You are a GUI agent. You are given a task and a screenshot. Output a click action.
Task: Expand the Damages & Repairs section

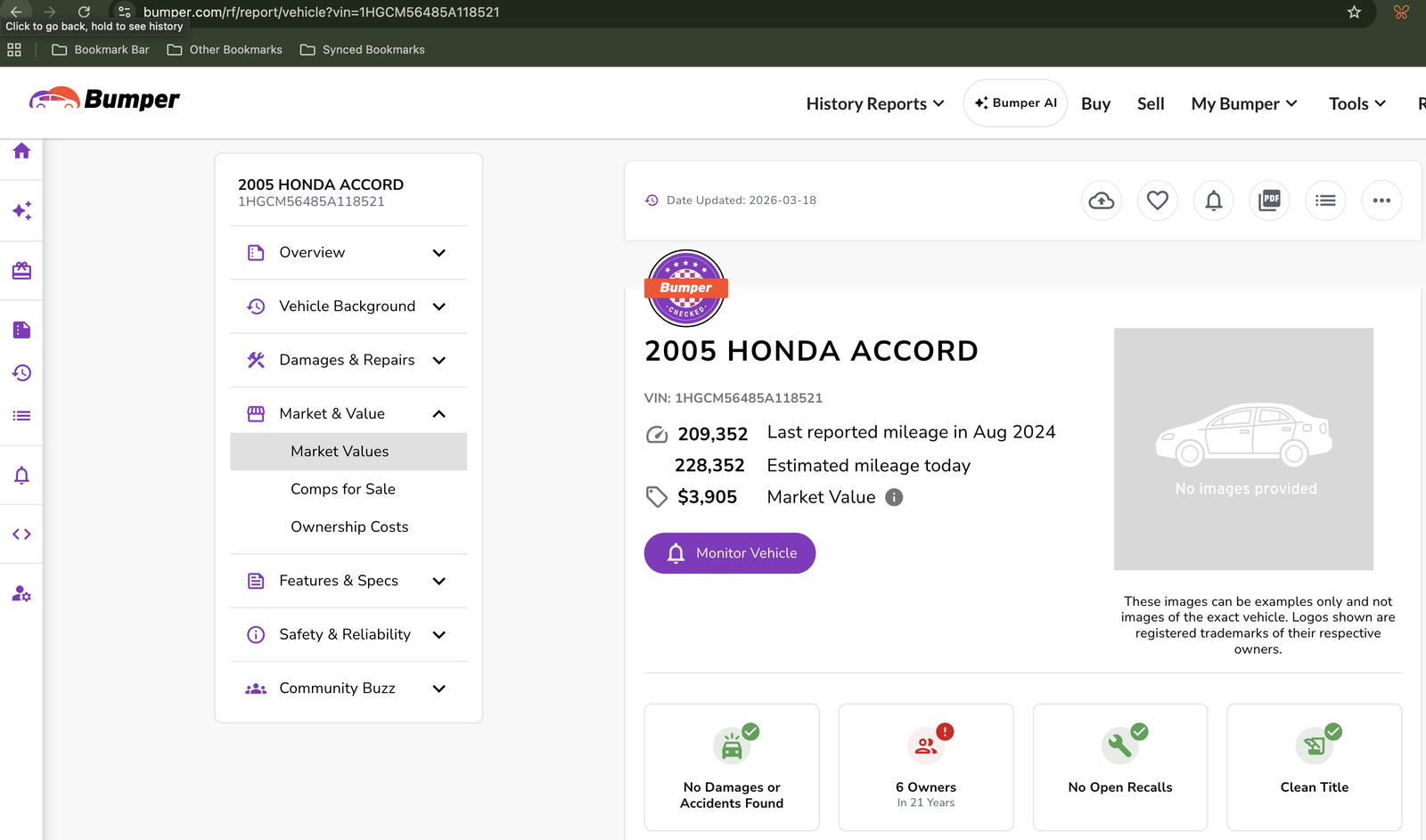pyautogui.click(x=348, y=360)
